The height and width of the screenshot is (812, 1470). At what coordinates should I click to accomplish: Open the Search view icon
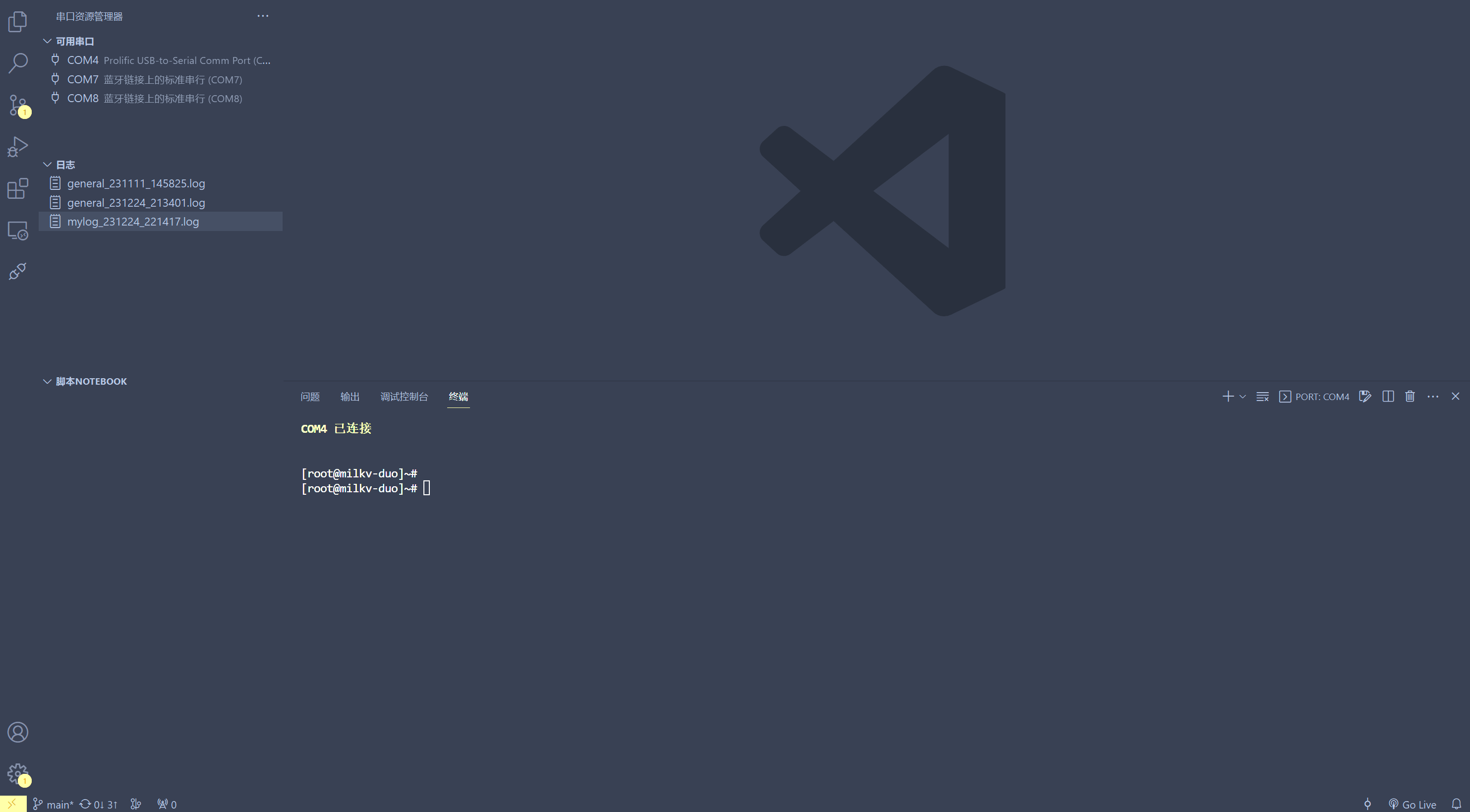tap(18, 63)
